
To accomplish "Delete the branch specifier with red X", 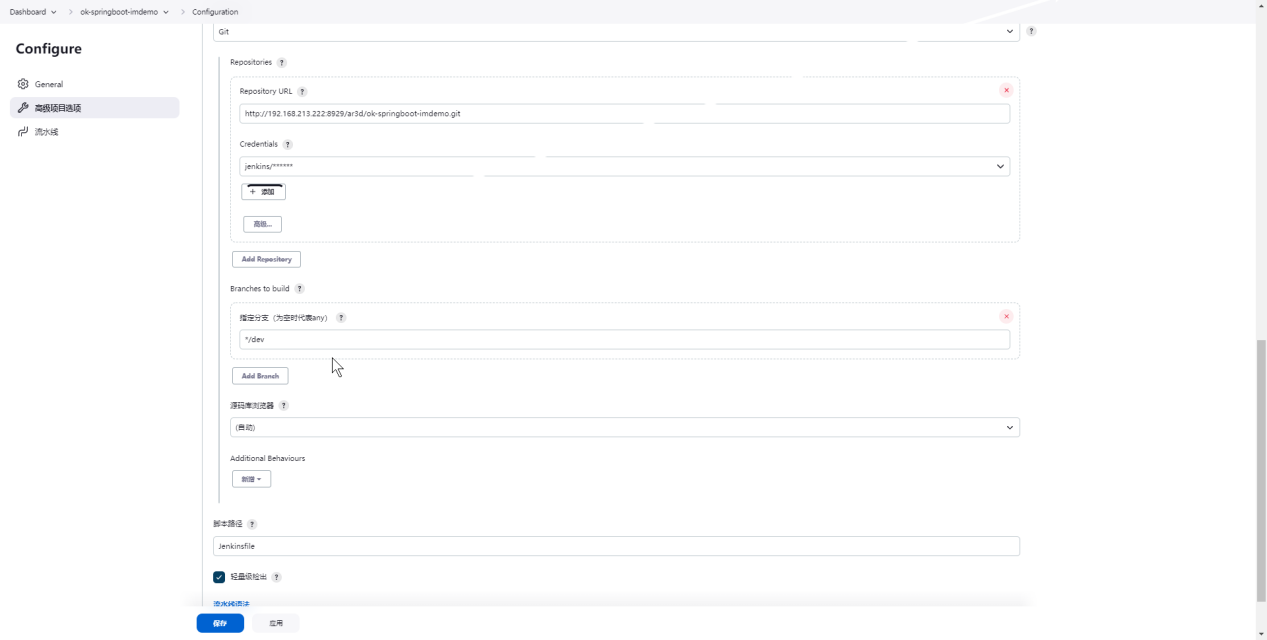I will click(x=1006, y=316).
